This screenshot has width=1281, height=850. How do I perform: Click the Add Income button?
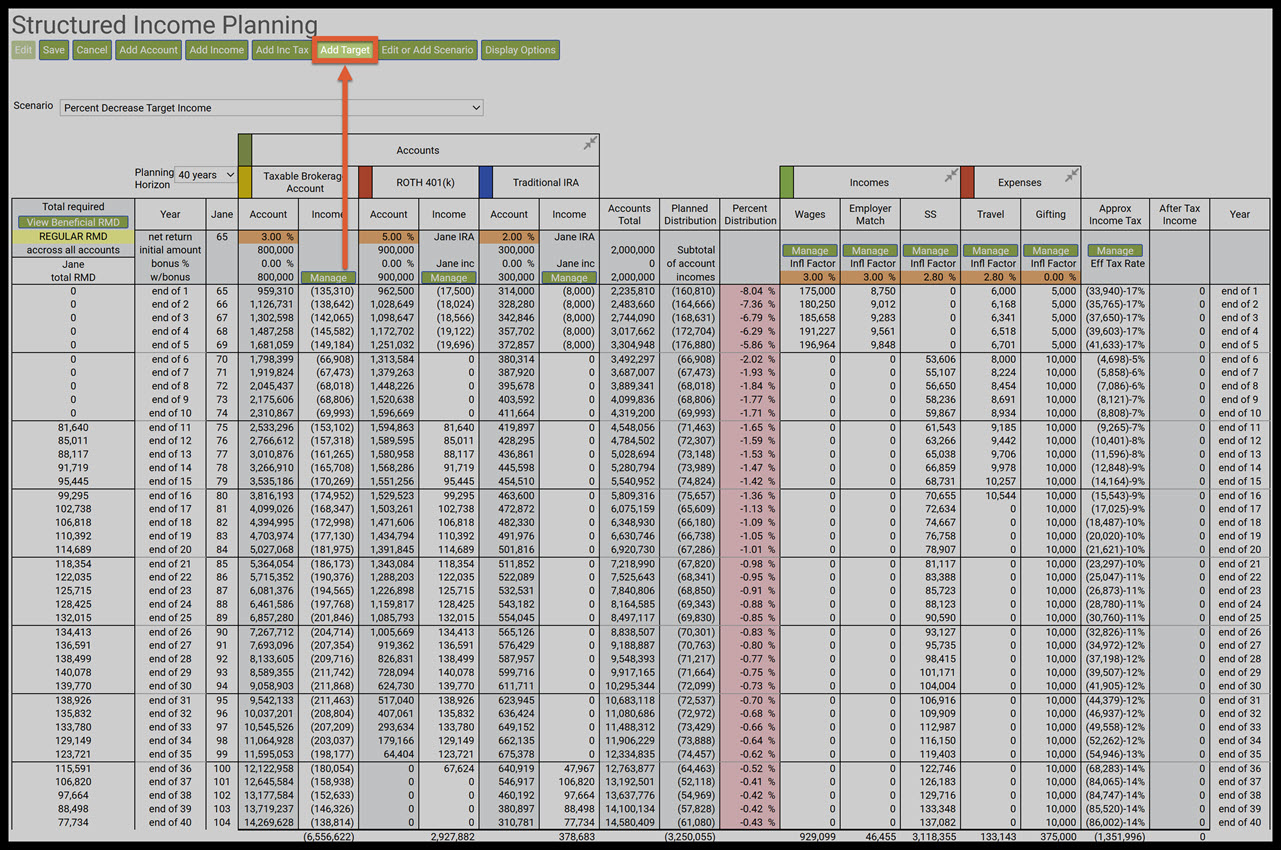point(217,50)
